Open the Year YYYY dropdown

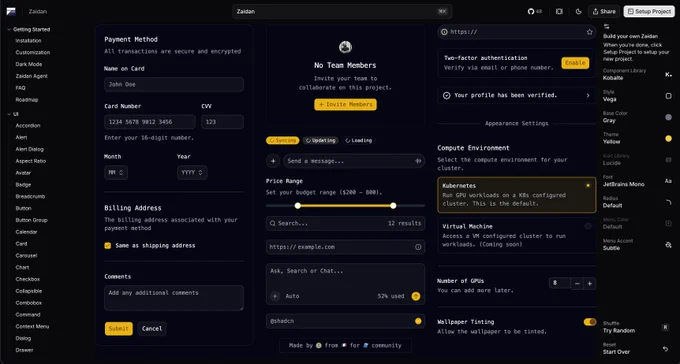pos(192,173)
